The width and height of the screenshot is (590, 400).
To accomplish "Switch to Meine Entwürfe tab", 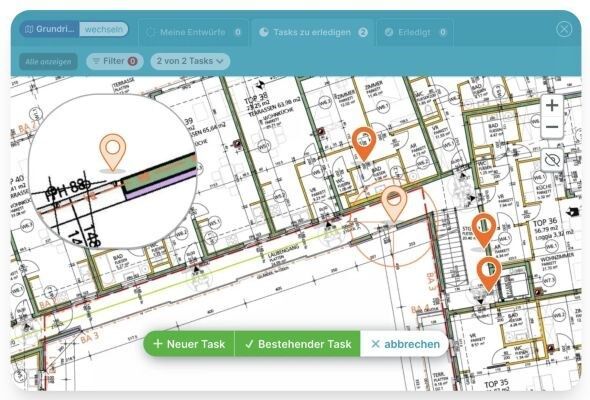I will [193, 32].
